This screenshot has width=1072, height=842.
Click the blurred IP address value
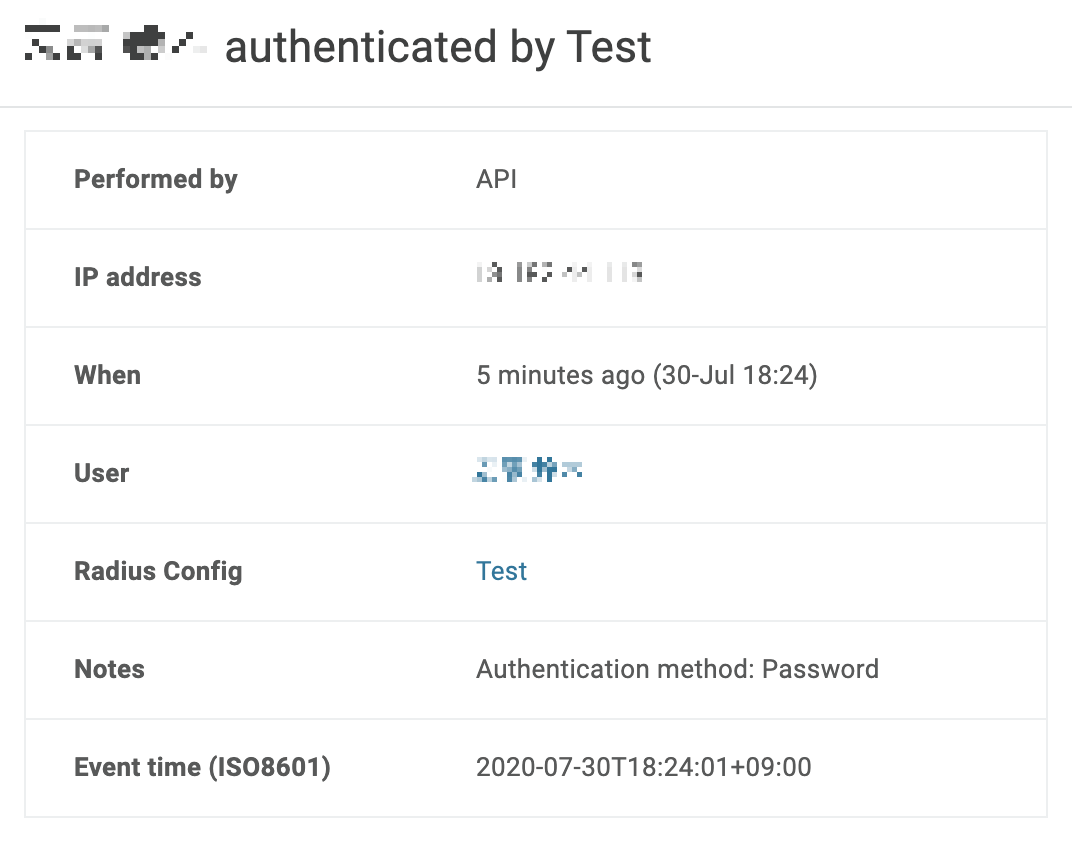tap(559, 272)
